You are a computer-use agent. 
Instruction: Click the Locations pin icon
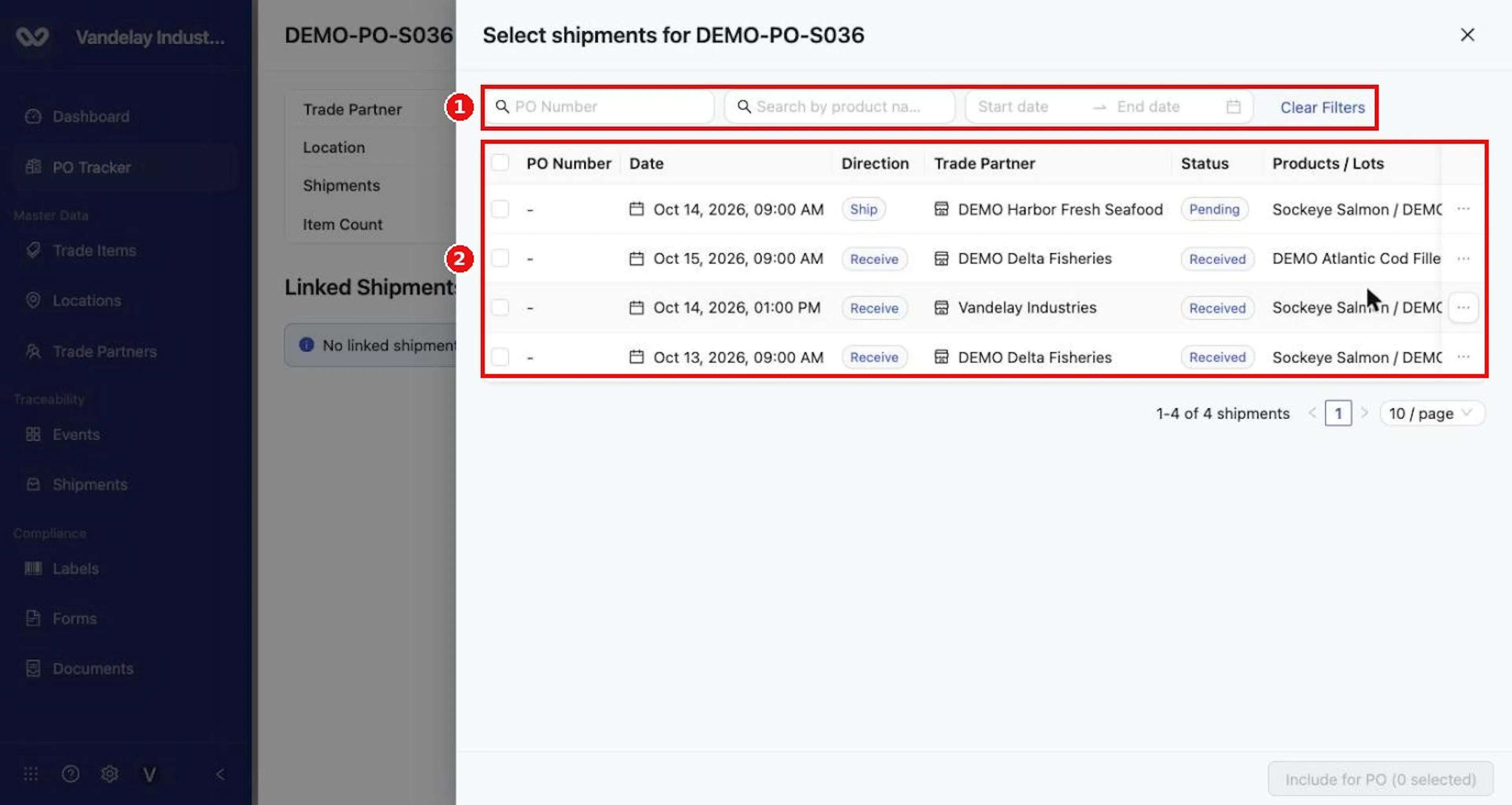point(33,300)
